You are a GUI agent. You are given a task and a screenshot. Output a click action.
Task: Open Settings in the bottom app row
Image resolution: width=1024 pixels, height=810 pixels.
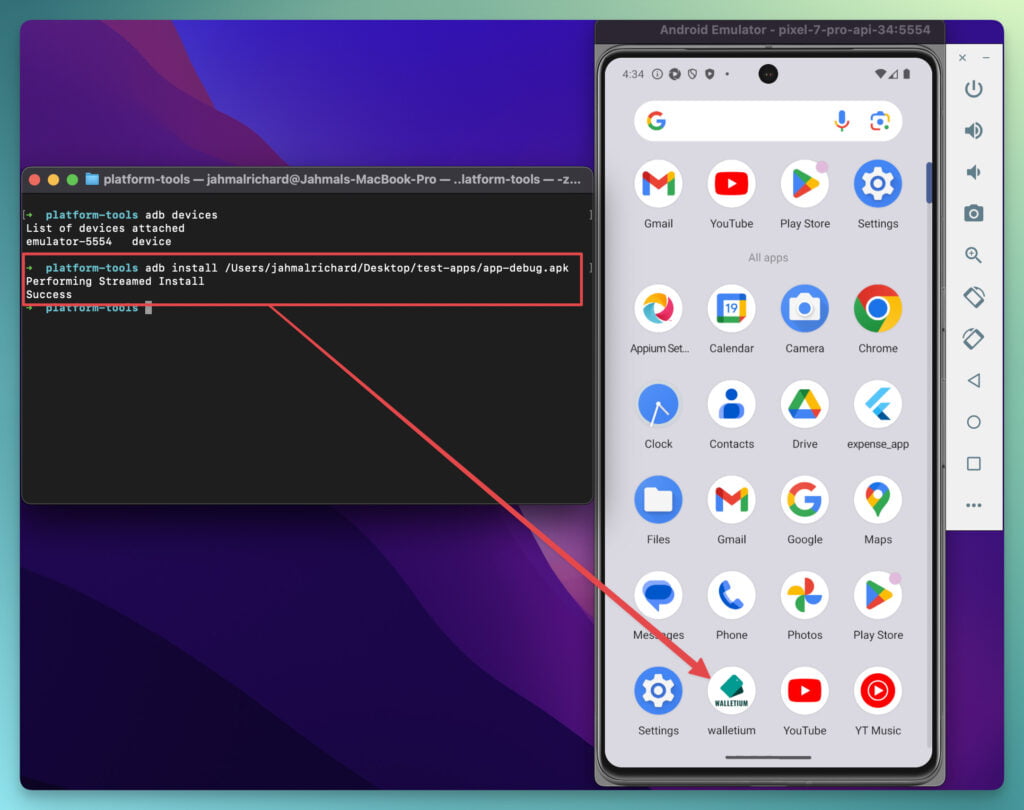tap(658, 691)
